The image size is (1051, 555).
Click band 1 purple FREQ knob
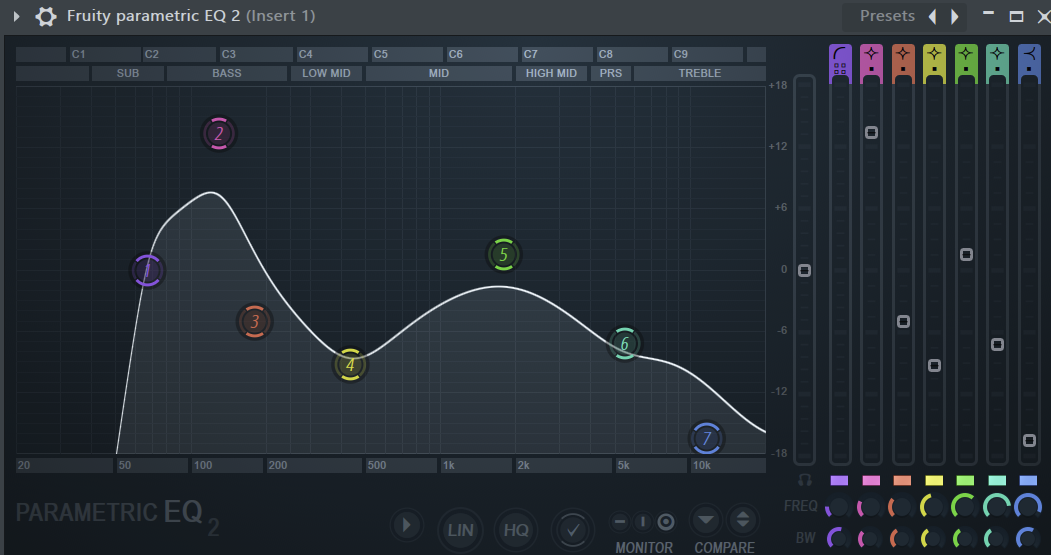click(838, 507)
